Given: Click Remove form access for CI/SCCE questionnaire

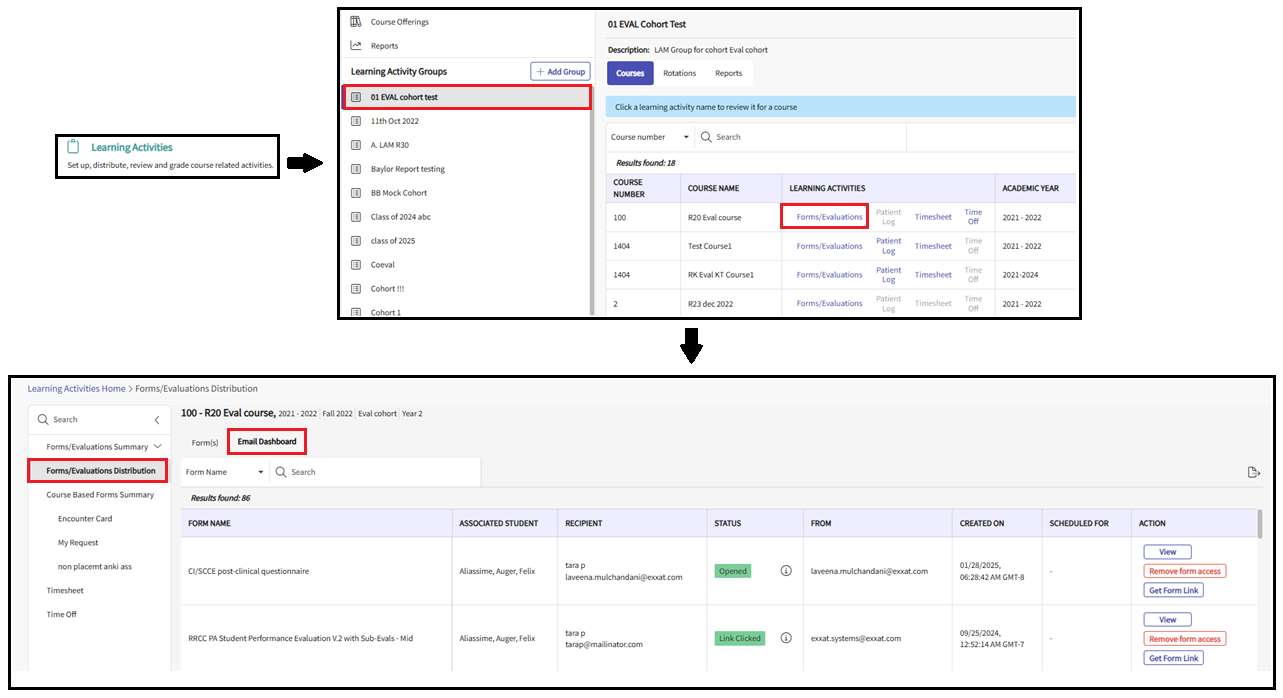Looking at the screenshot, I should point(1184,571).
